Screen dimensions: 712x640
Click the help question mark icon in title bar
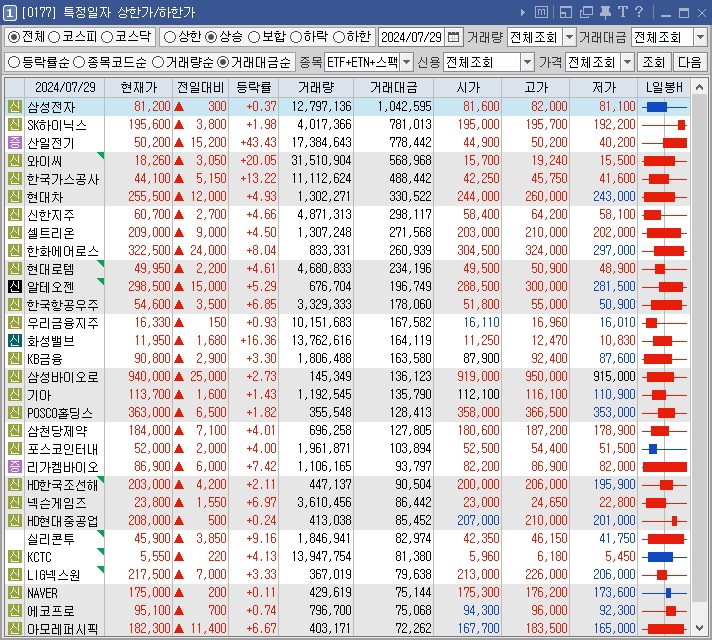639,12
